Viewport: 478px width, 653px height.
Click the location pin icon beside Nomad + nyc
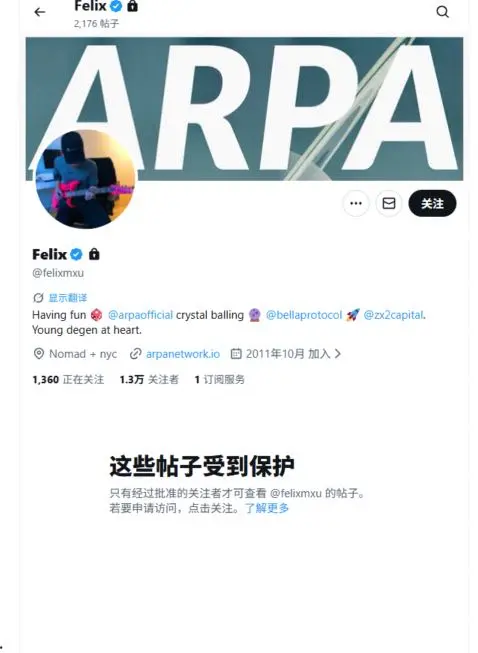38,354
